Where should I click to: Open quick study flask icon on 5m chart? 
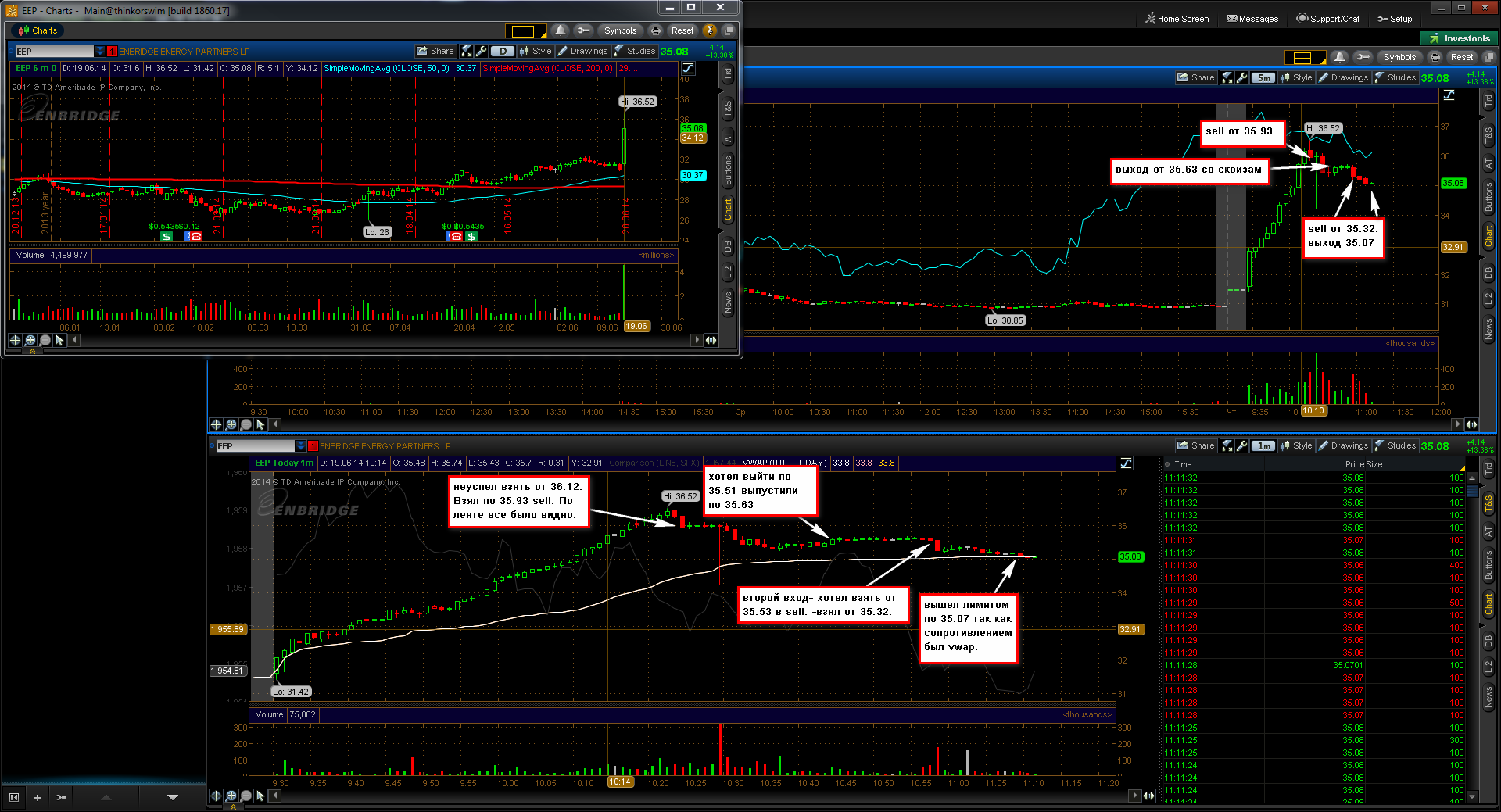pos(1227,77)
